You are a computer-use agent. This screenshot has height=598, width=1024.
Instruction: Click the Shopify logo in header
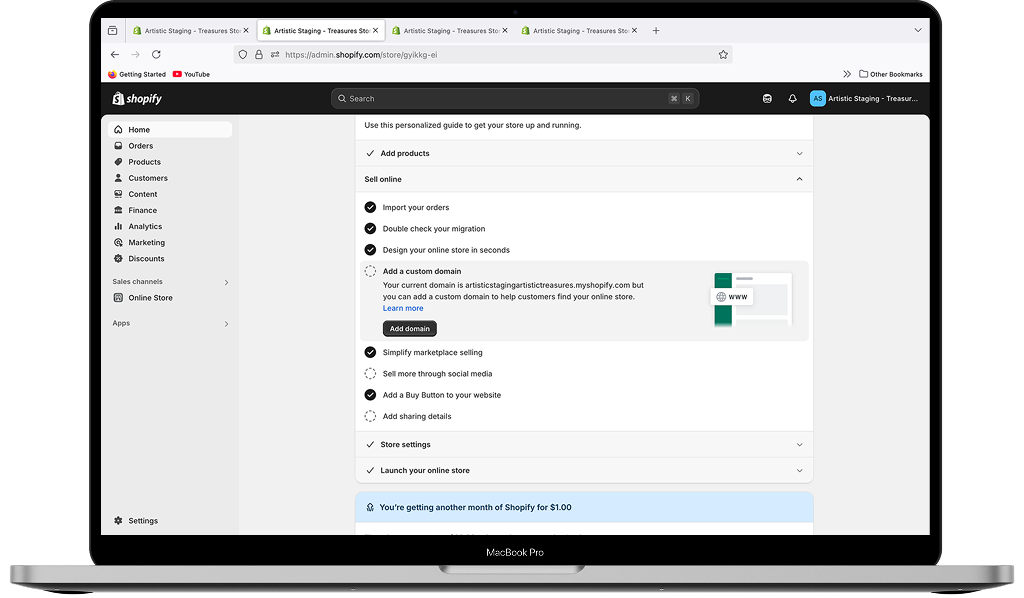[137, 99]
